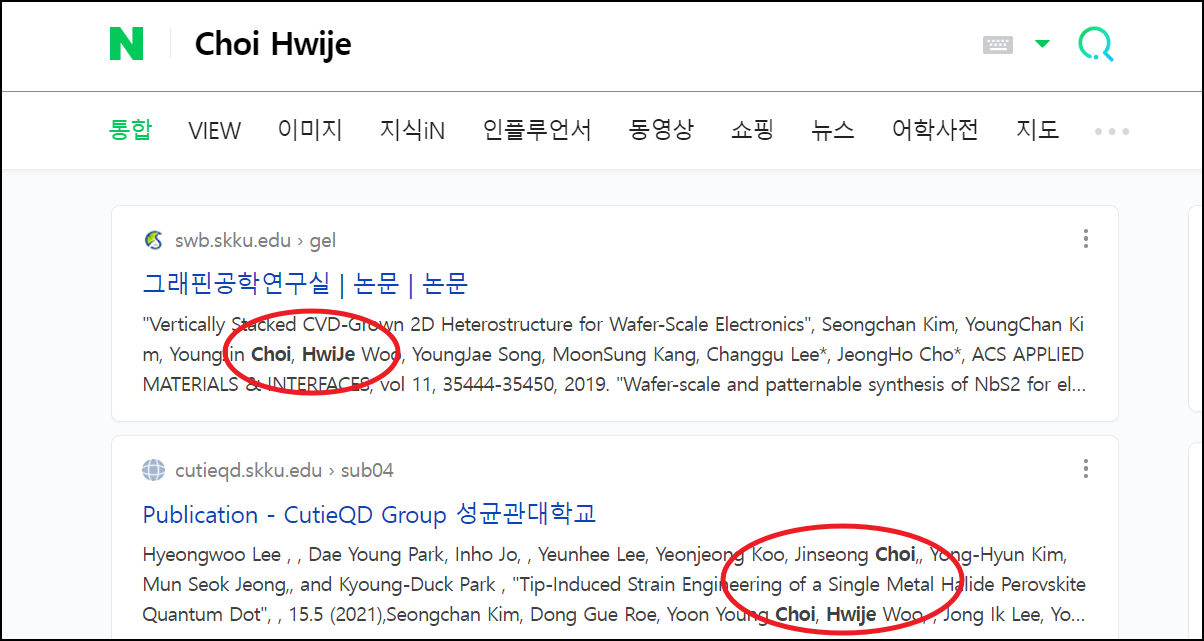The width and height of the screenshot is (1204, 641).
Task: Open the options menu for the cutieqd.skku.edu result
Action: coord(1086,469)
